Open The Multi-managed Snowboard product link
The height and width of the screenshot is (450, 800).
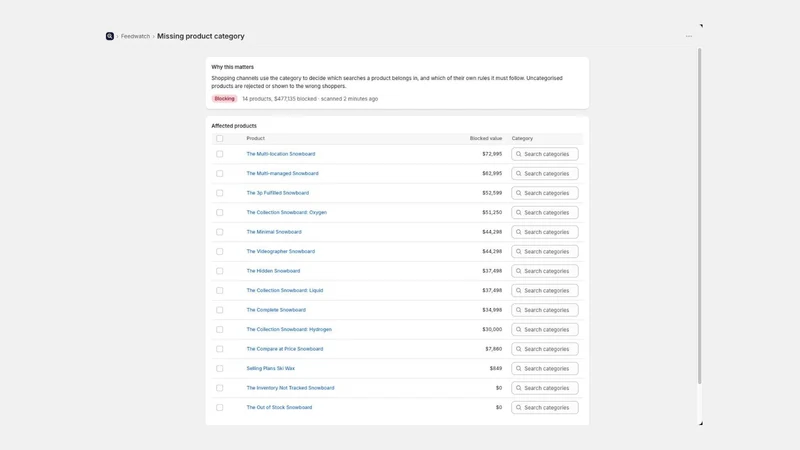click(x=282, y=173)
